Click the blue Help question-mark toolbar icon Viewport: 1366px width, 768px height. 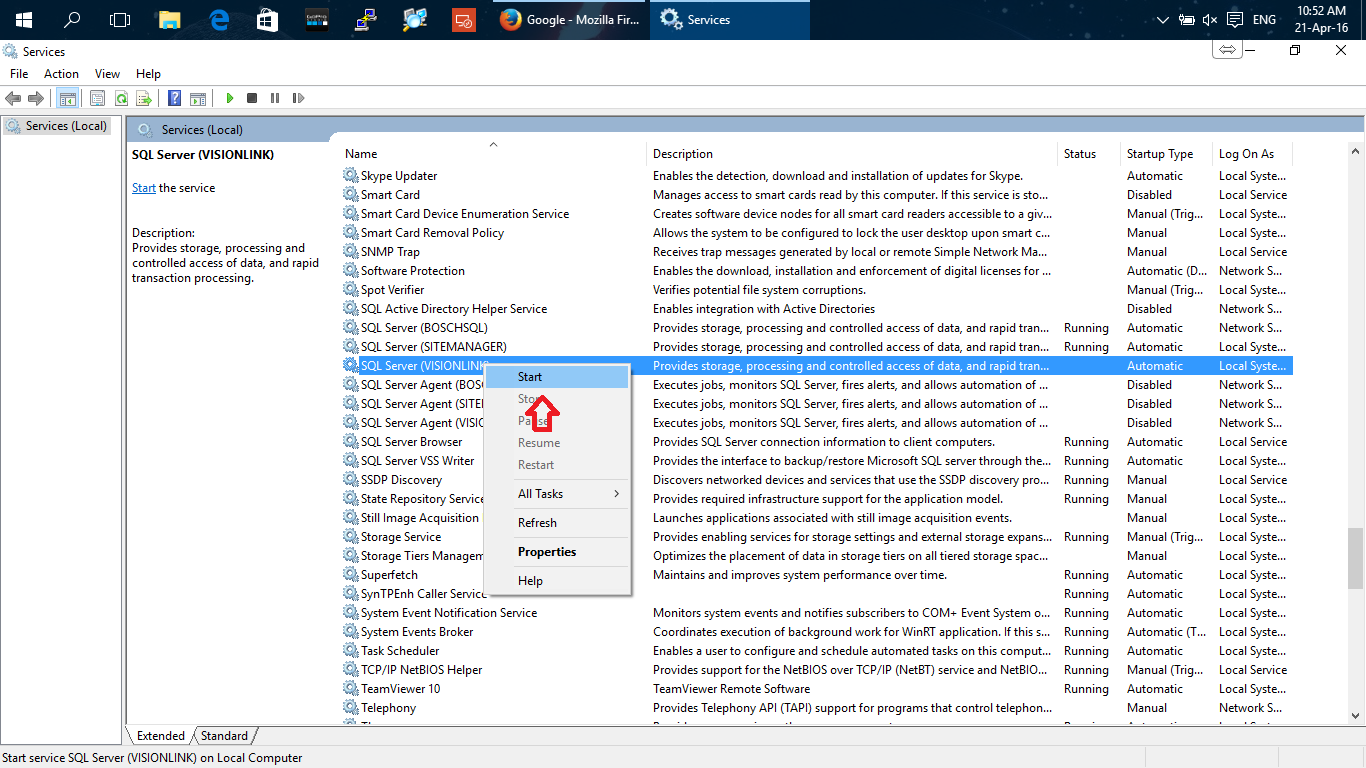click(x=175, y=98)
